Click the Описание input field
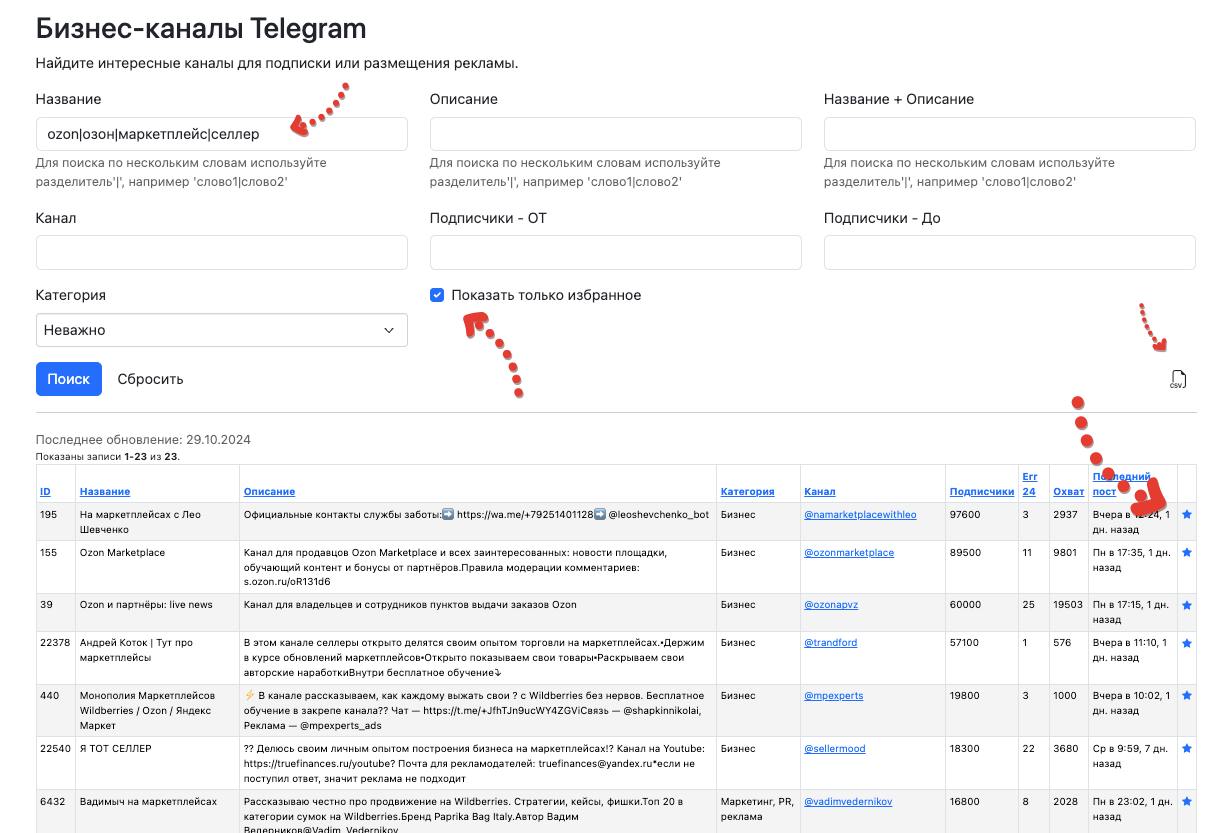Screen dimensions: 1223x833 615,133
